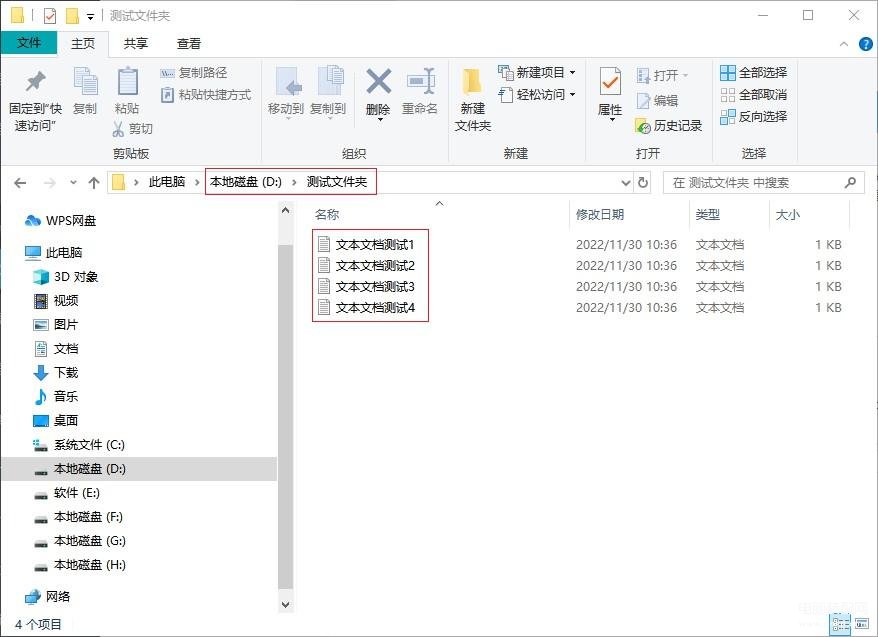
Task: Click the search magnifier icon
Action: click(x=851, y=182)
